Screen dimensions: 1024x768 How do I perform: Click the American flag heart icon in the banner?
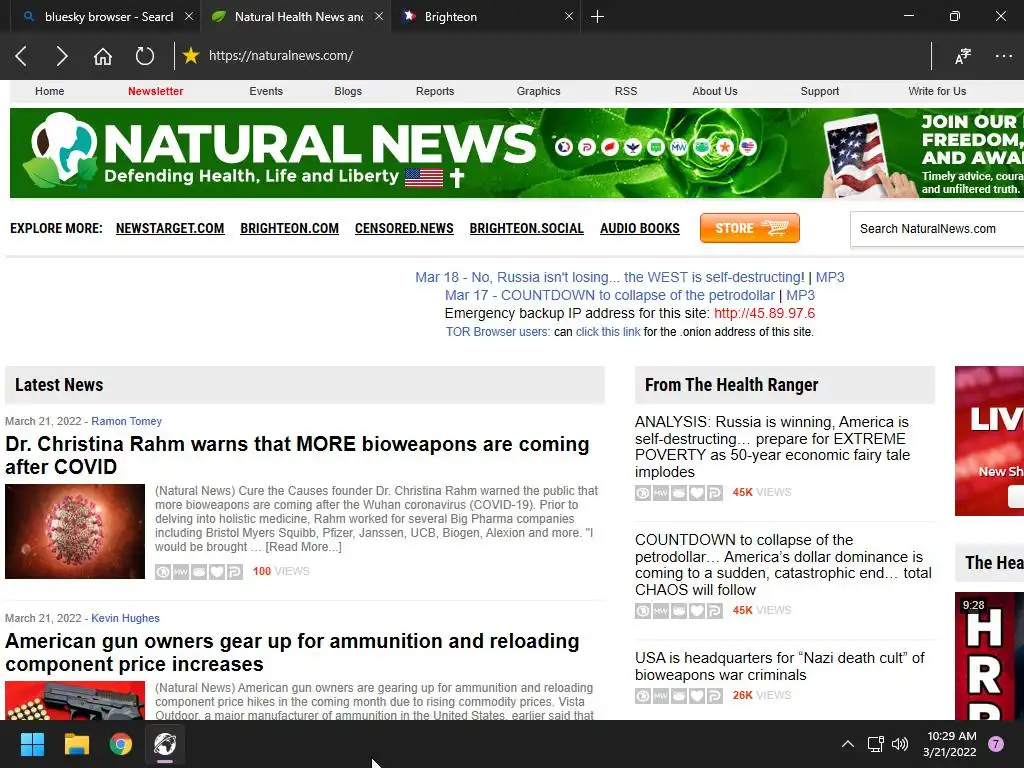[748, 148]
